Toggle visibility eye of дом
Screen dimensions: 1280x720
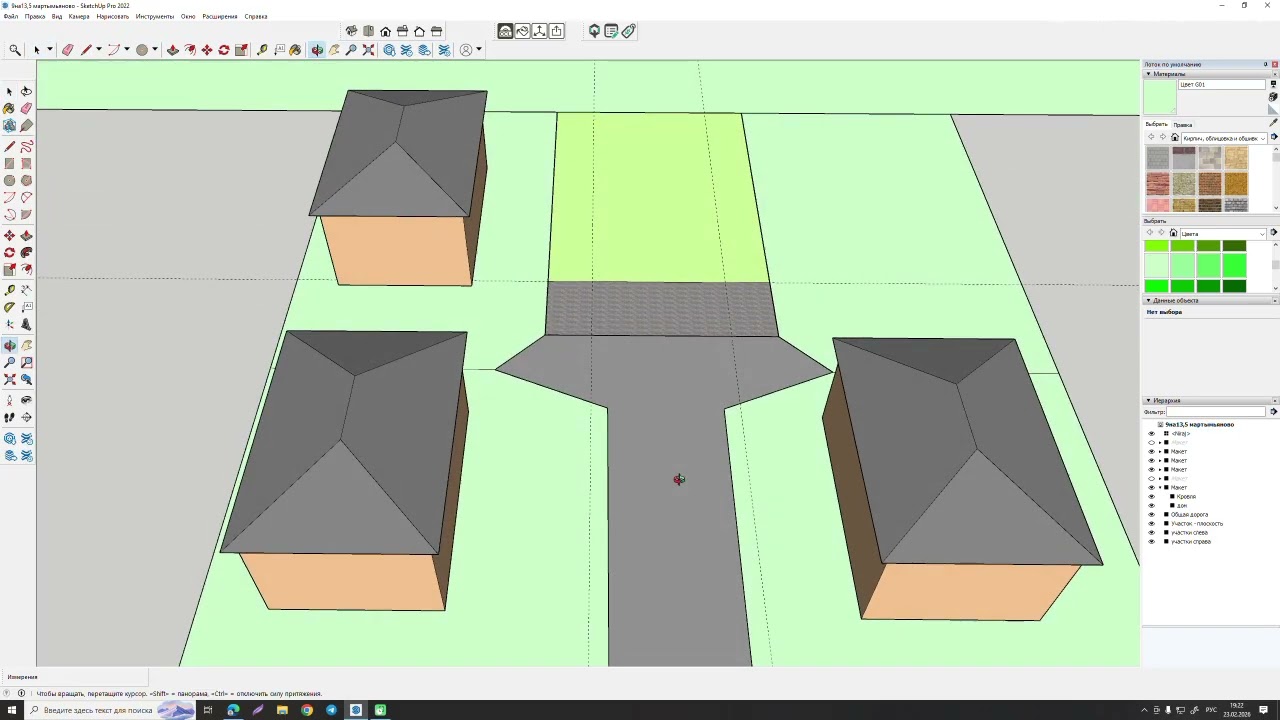1152,506
